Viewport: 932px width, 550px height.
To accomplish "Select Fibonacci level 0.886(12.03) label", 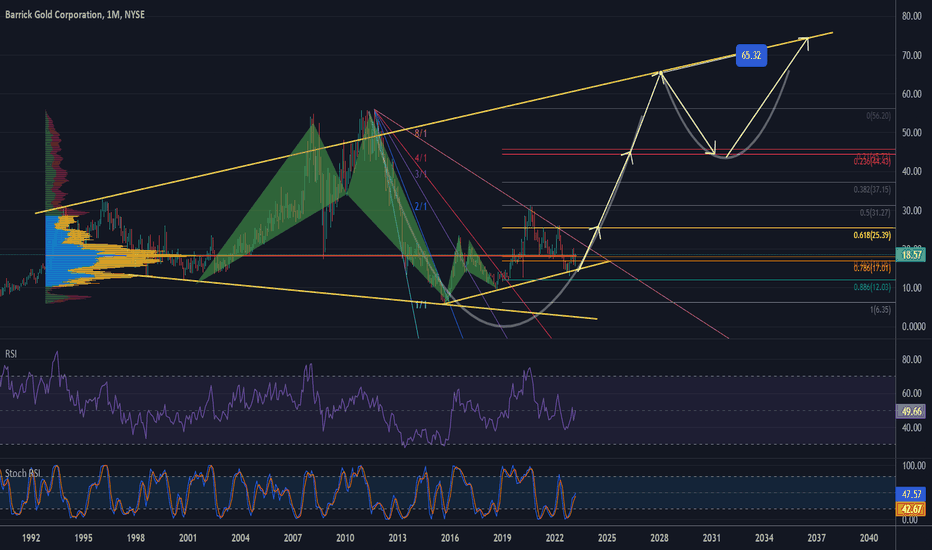I will pos(872,287).
